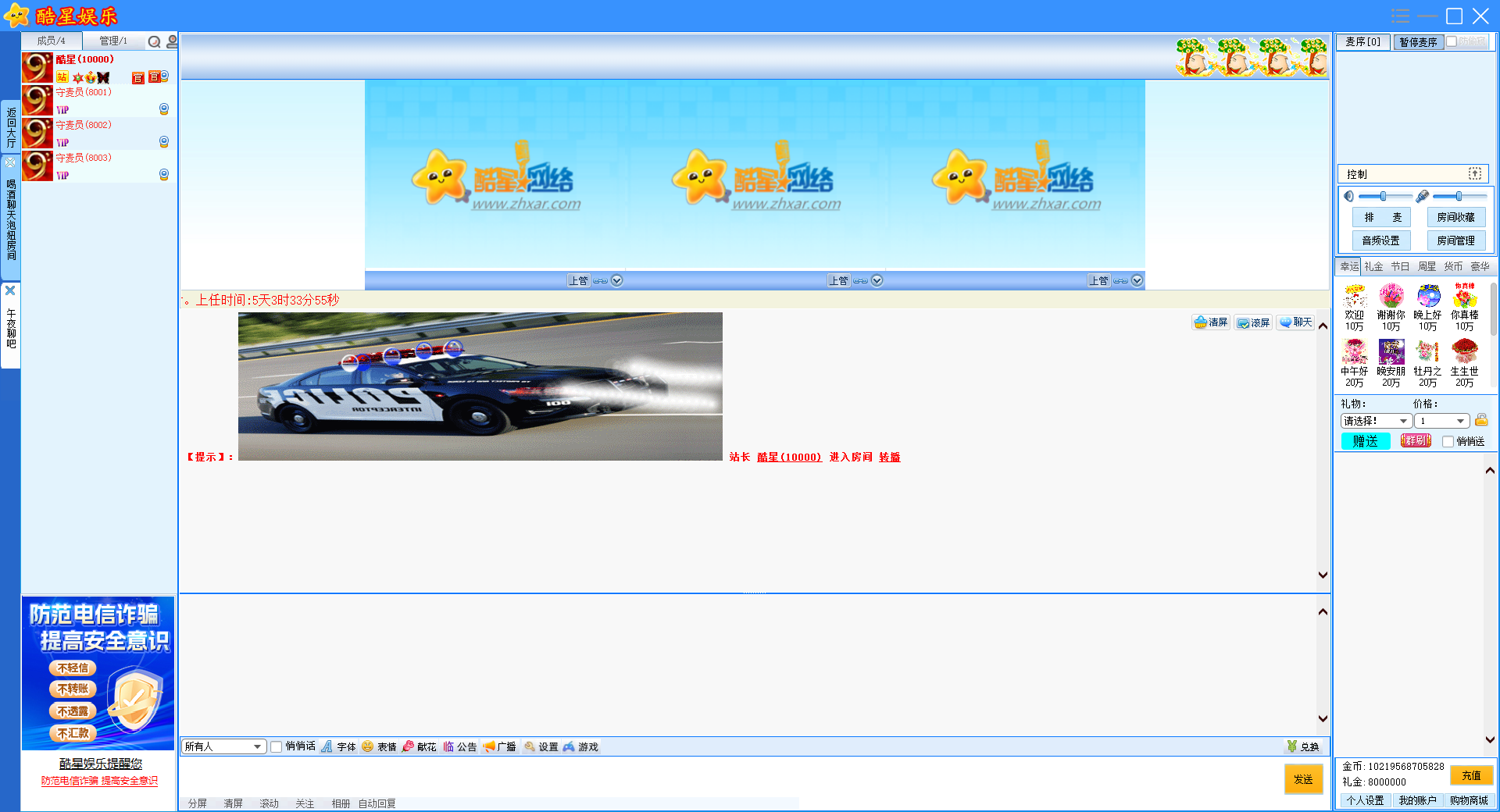Switch to the 管理/1 tab
The image size is (1500, 812).
click(113, 41)
